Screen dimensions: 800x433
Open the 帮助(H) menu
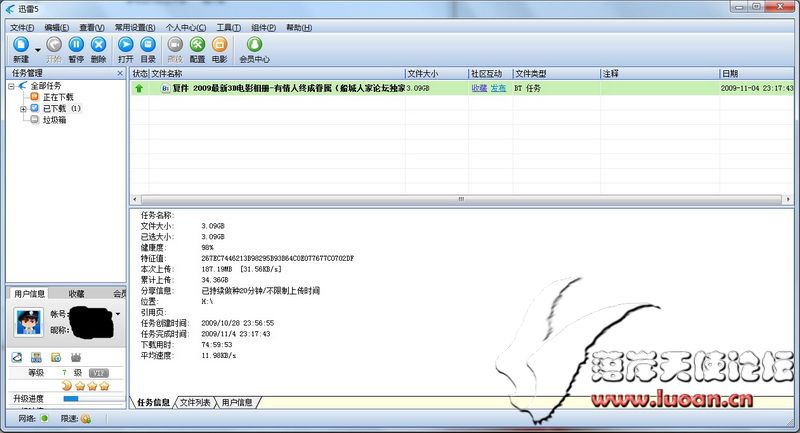click(299, 28)
